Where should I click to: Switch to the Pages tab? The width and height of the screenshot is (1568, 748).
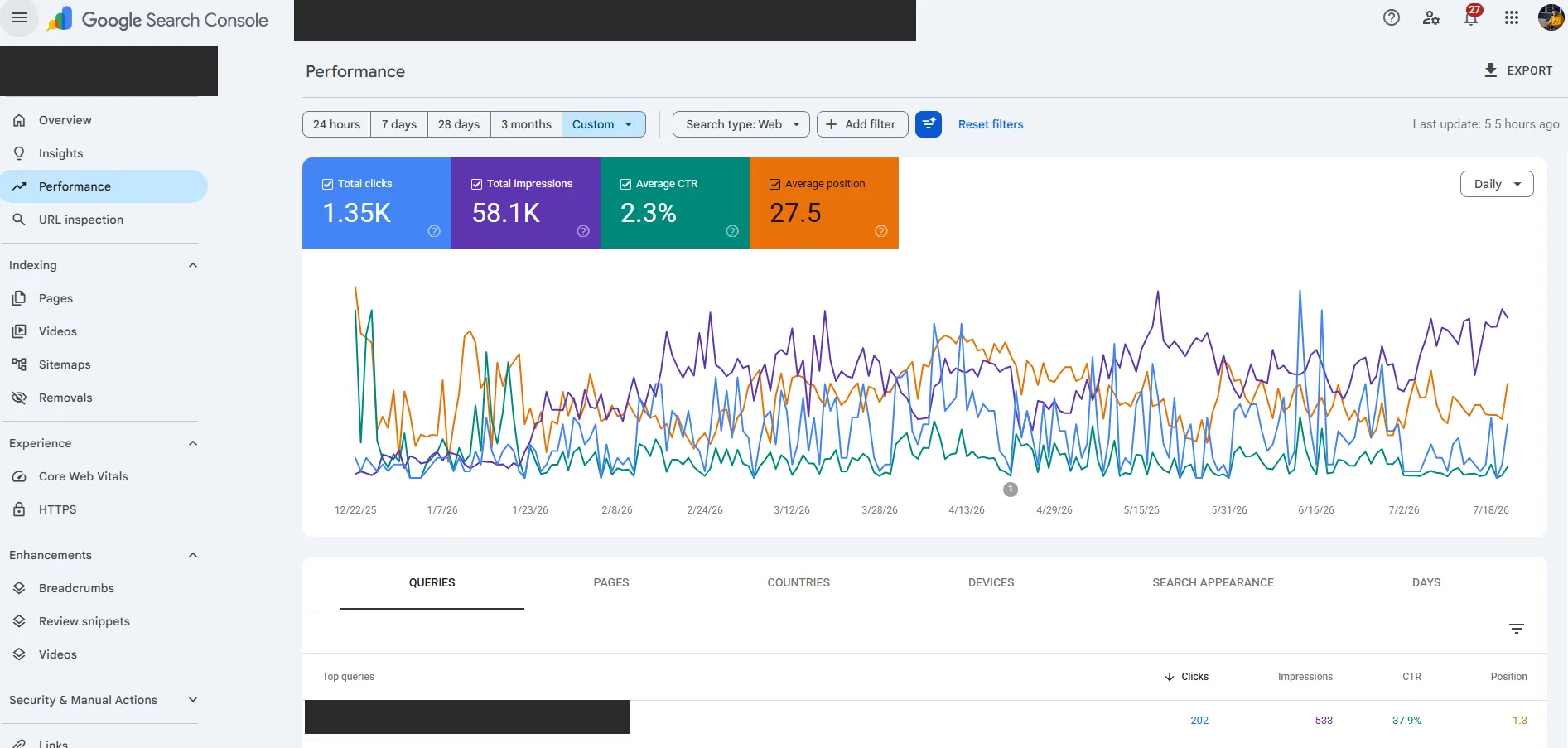pos(611,582)
